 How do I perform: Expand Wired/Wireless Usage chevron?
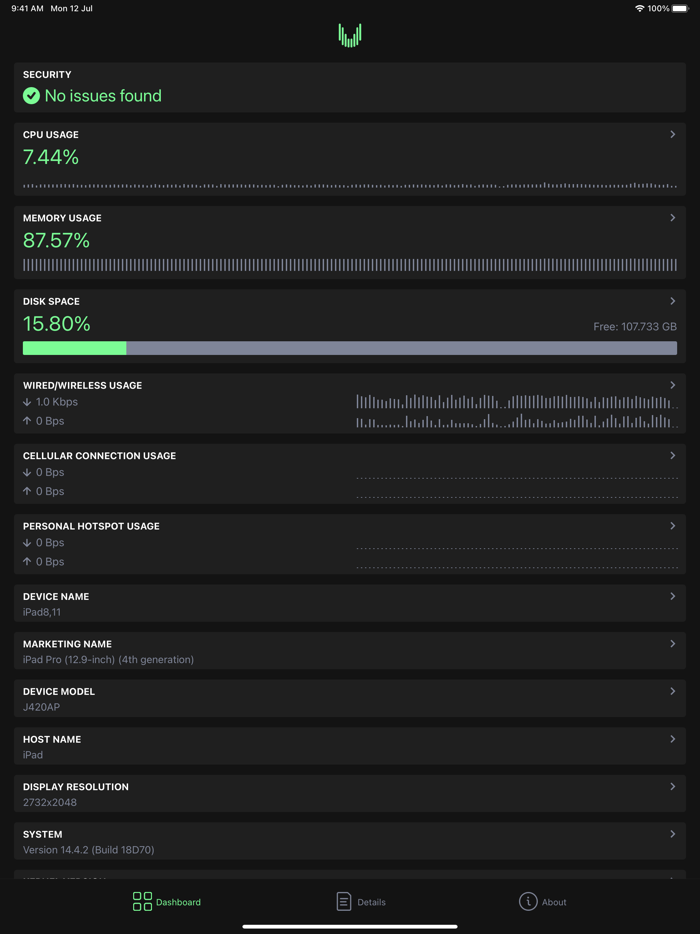coord(673,385)
